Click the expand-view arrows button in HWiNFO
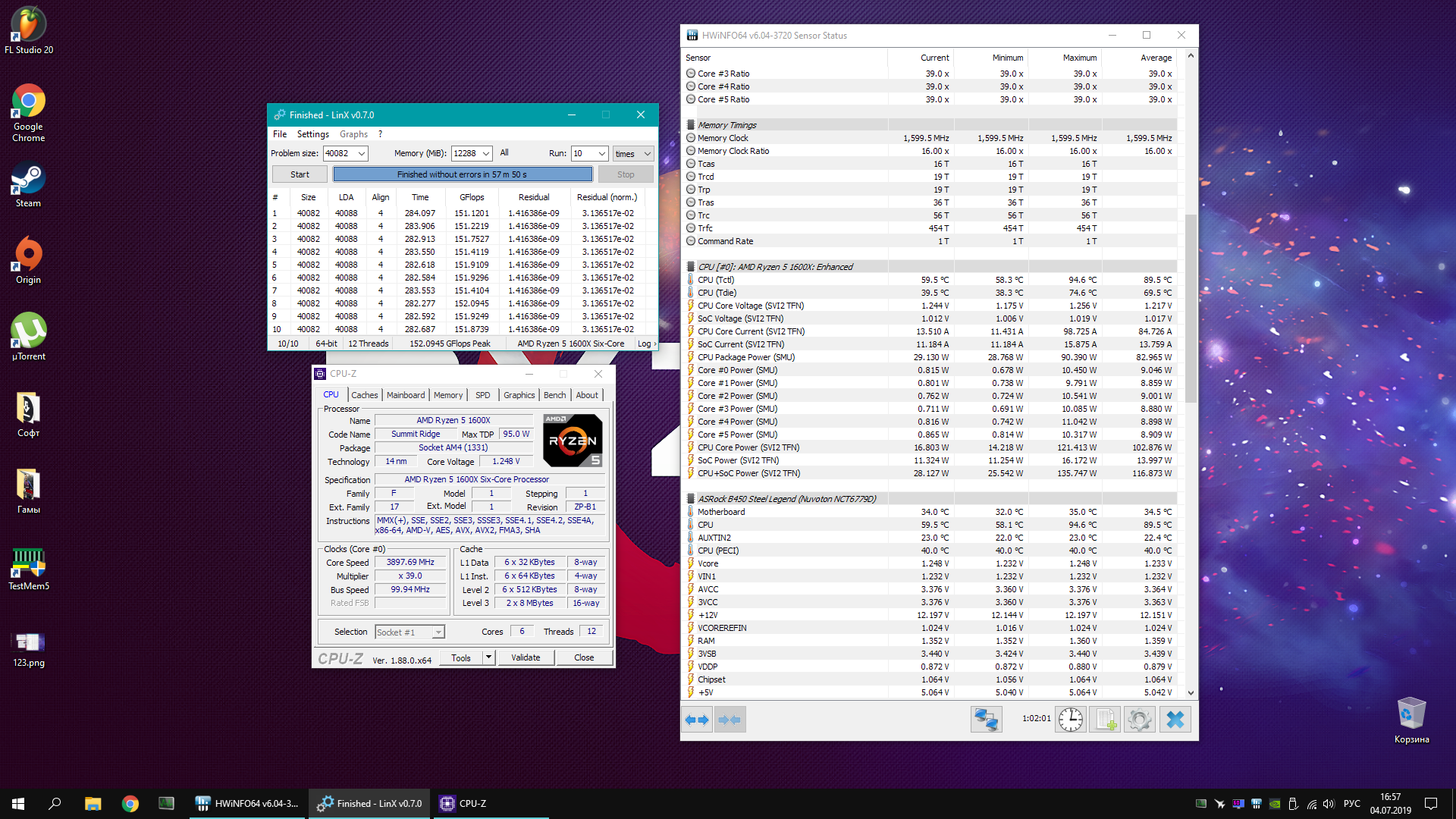This screenshot has width=1456, height=819. [697, 720]
